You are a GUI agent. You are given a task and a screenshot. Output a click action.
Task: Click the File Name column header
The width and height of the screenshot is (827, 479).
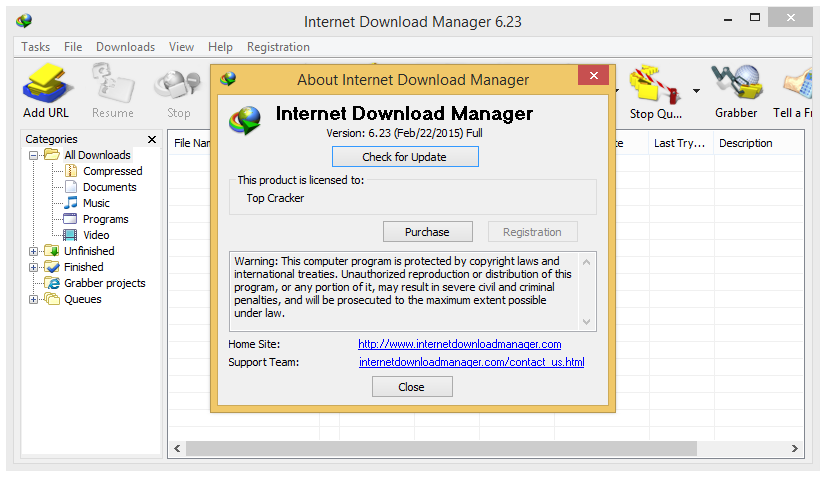[191, 143]
